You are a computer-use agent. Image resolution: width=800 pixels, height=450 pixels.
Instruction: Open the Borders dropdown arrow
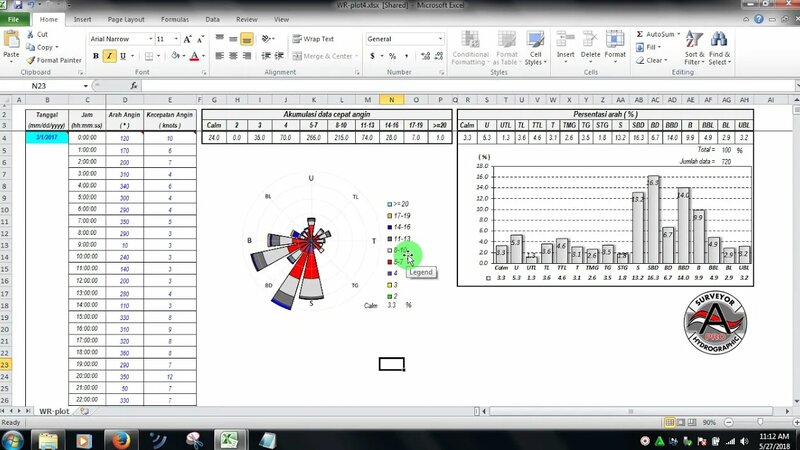(159, 56)
